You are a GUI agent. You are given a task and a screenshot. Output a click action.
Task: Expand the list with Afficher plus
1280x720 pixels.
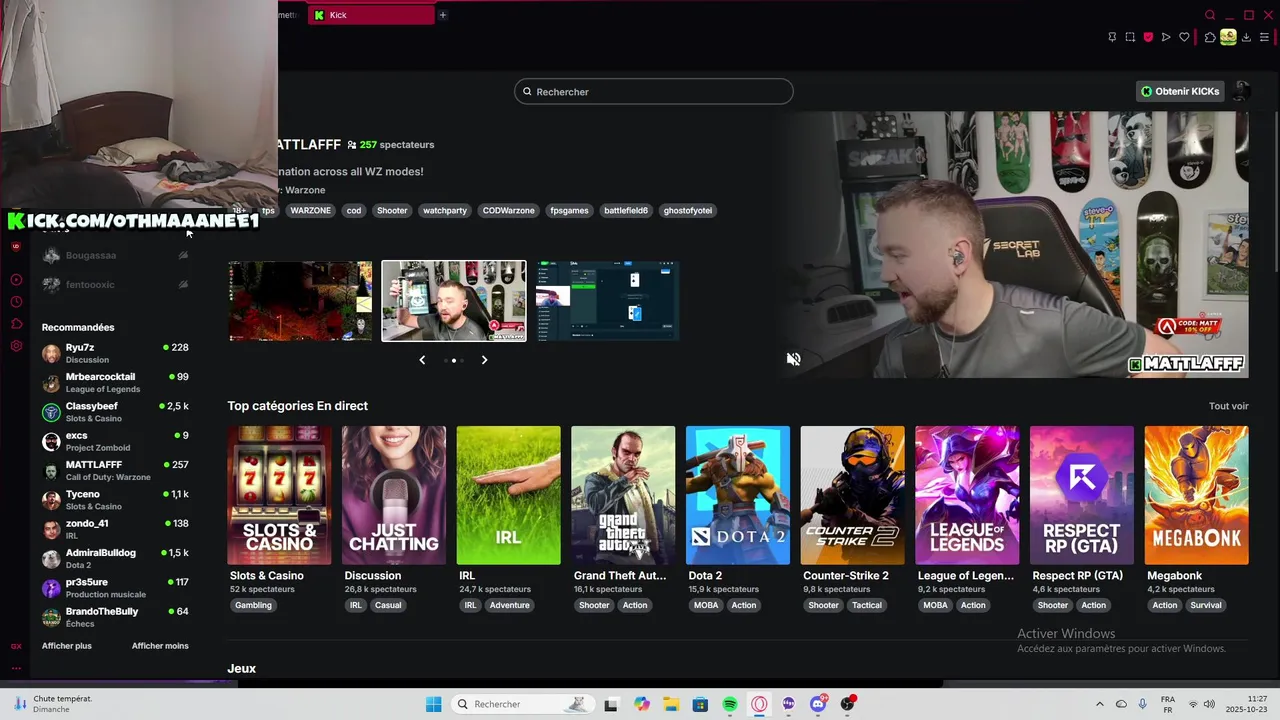(67, 646)
